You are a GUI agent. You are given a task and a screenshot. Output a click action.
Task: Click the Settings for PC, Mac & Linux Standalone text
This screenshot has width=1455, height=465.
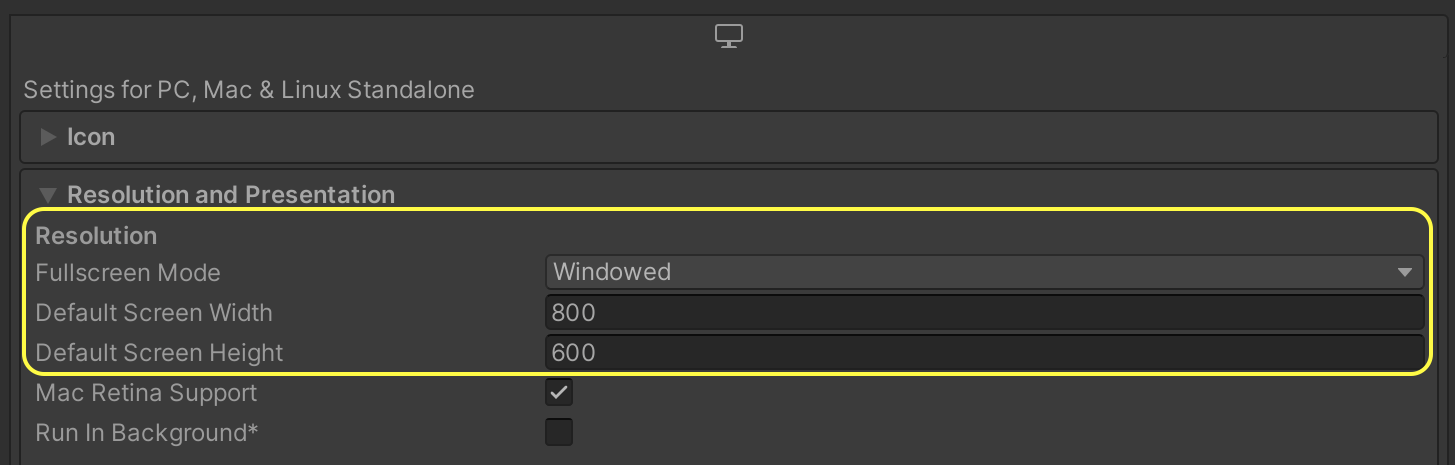pos(248,90)
